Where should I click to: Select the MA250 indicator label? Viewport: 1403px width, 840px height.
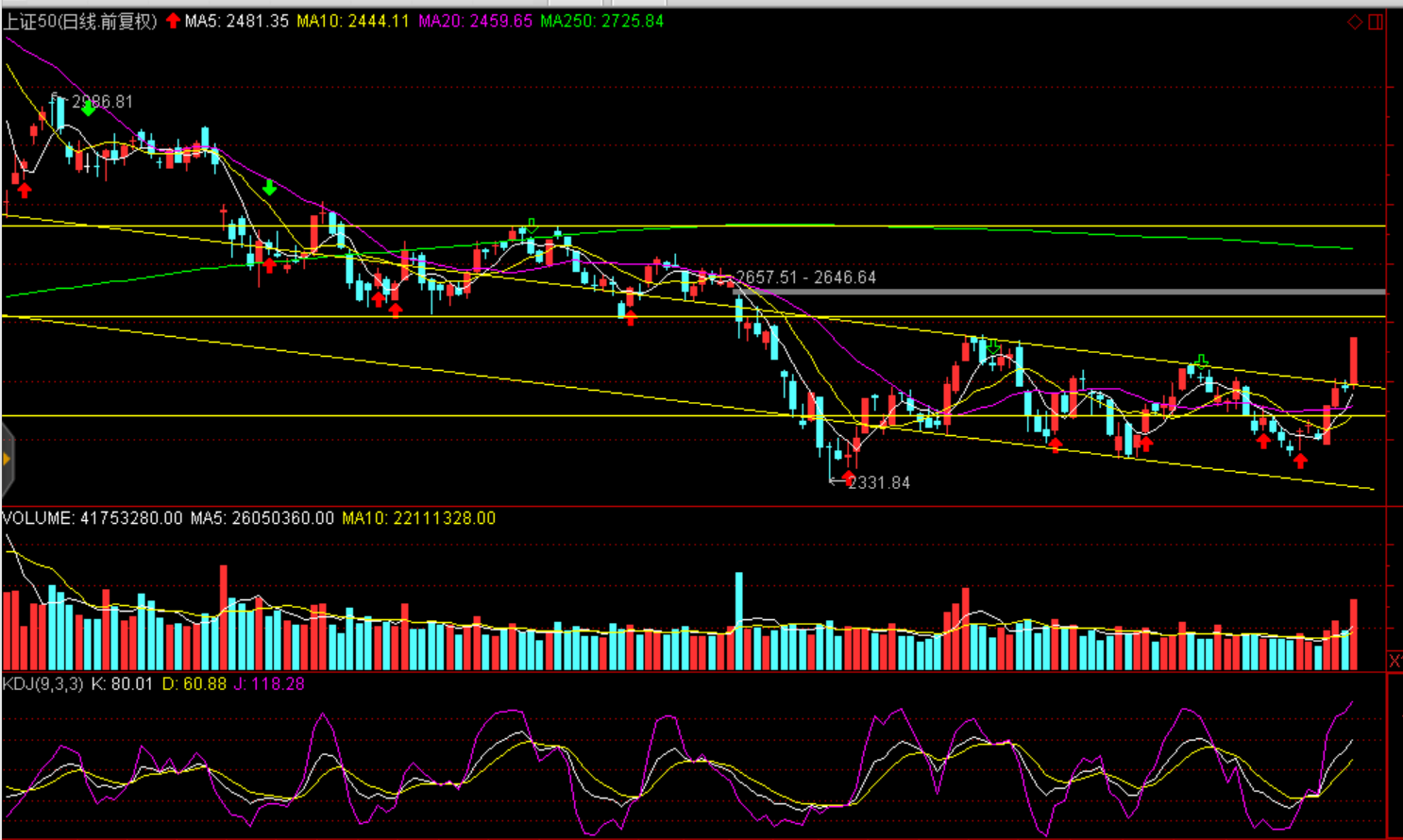coord(601,21)
